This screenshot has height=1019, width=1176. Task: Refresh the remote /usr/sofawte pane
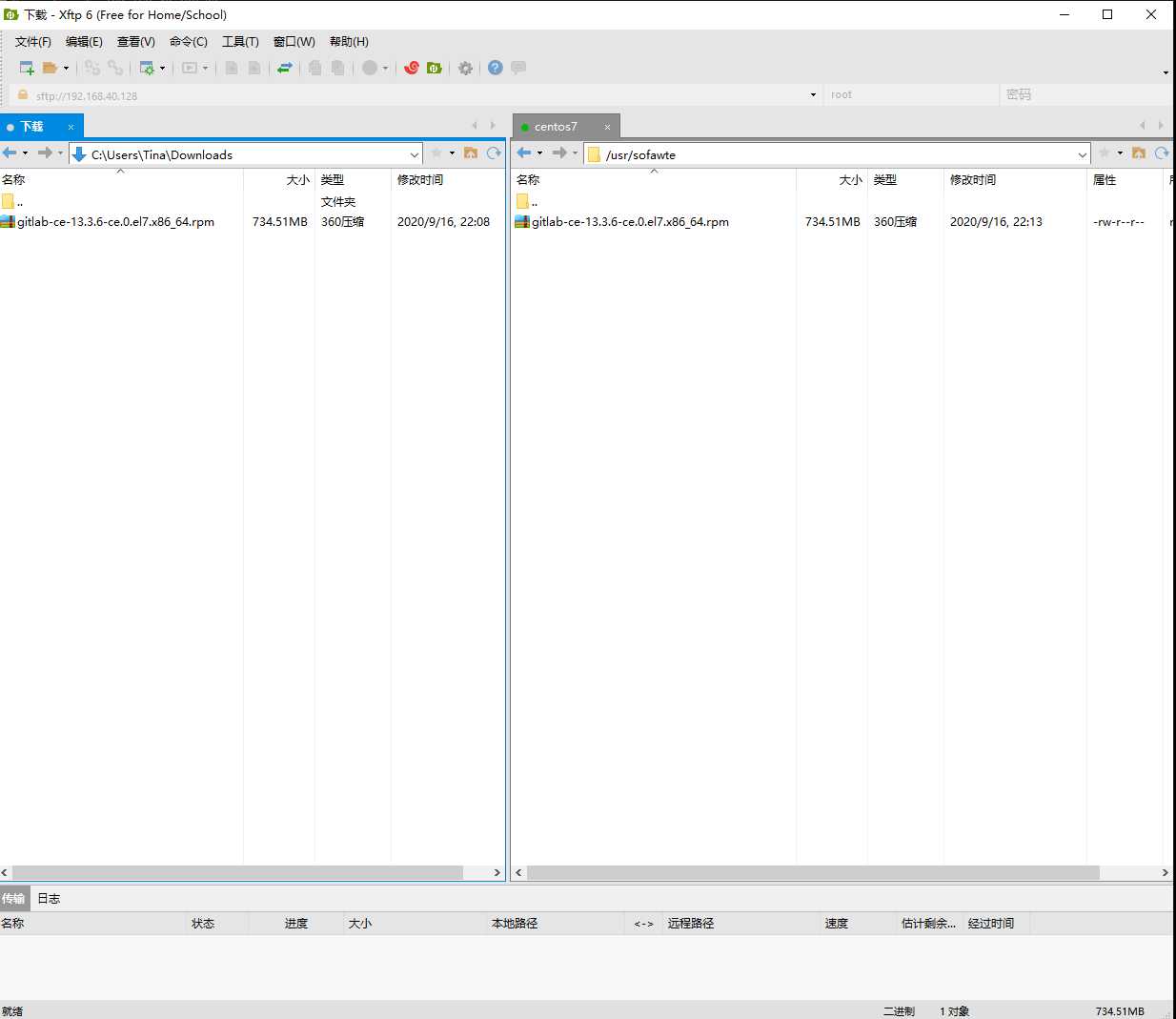1162,153
